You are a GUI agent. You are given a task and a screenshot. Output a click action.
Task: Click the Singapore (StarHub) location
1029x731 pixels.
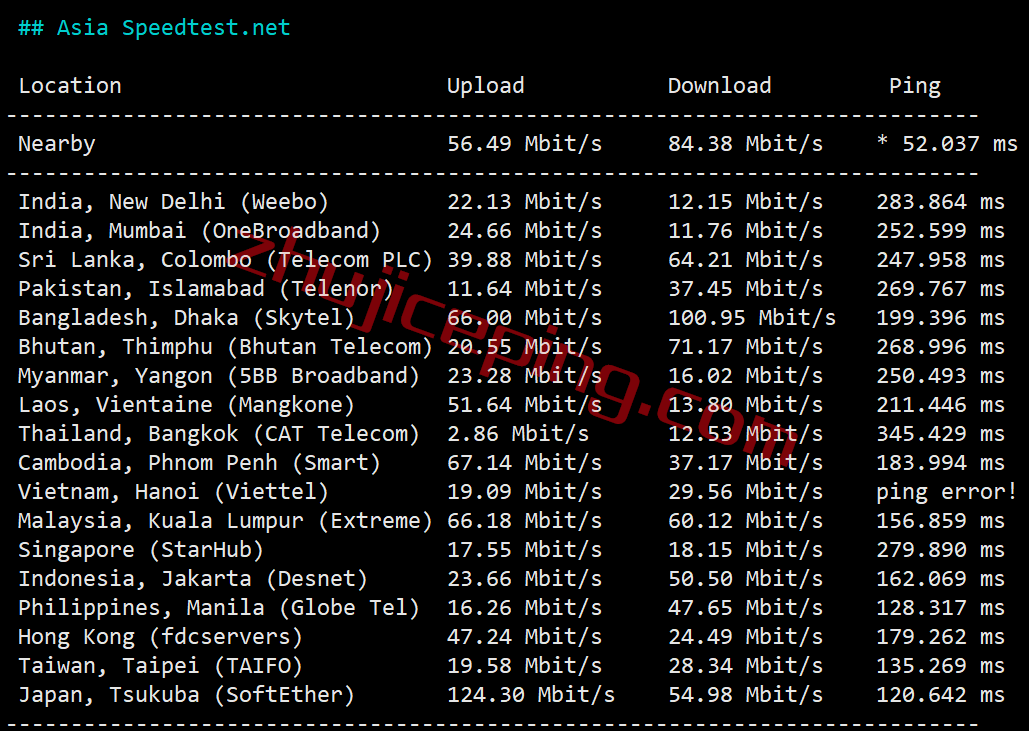pyautogui.click(x=141, y=550)
